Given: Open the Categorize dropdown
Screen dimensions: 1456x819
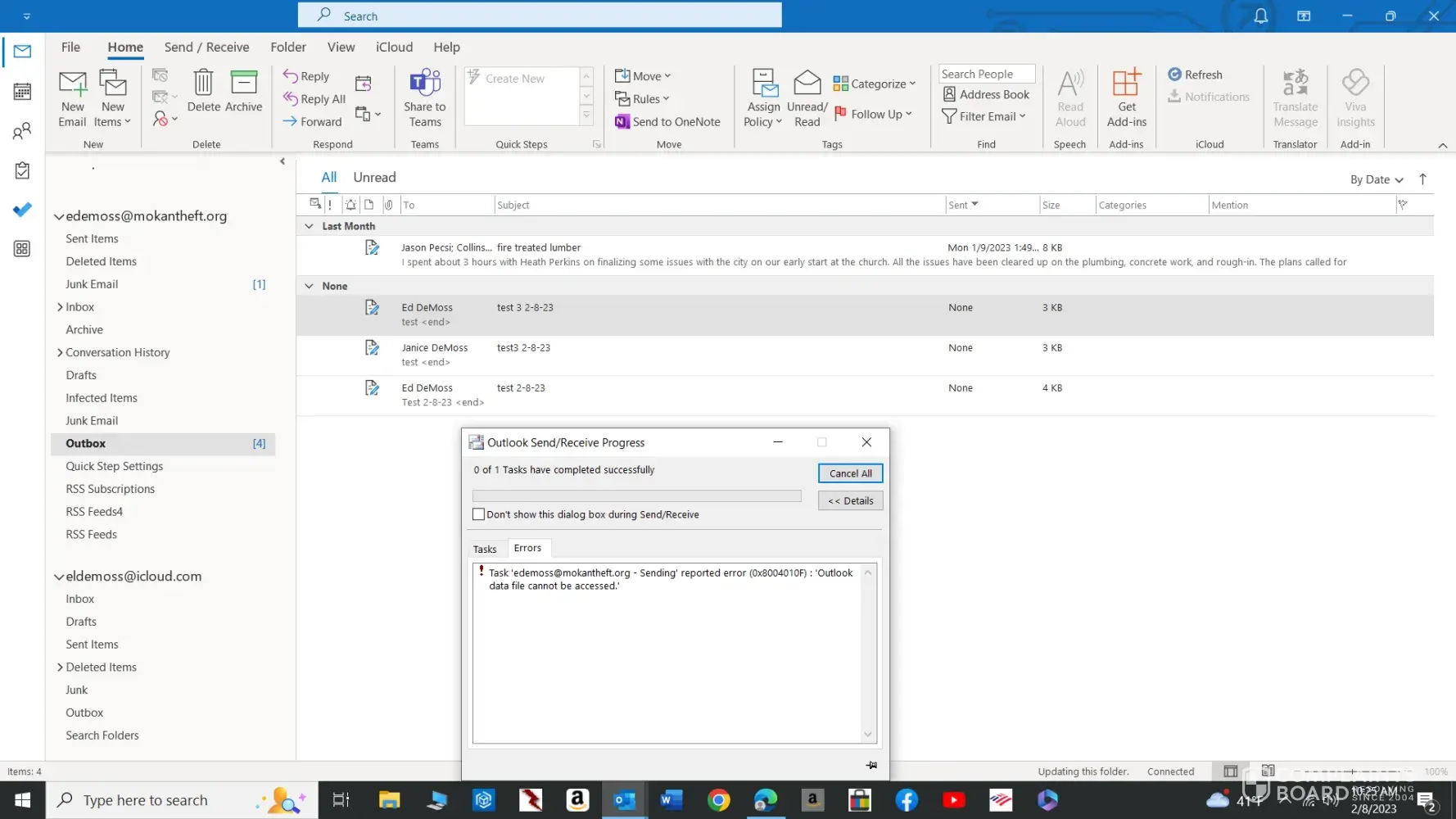Looking at the screenshot, I should (875, 84).
